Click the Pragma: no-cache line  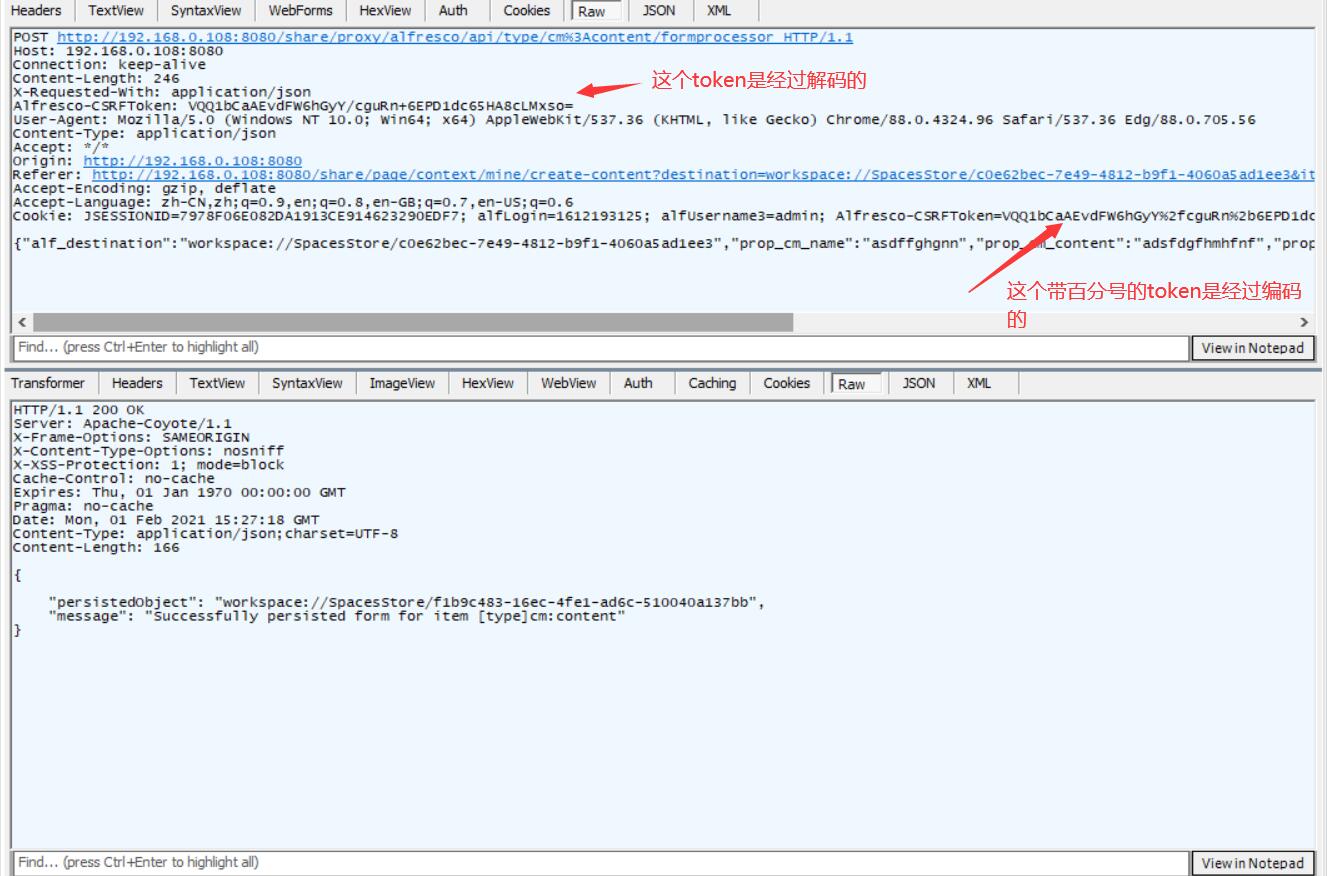coord(83,506)
